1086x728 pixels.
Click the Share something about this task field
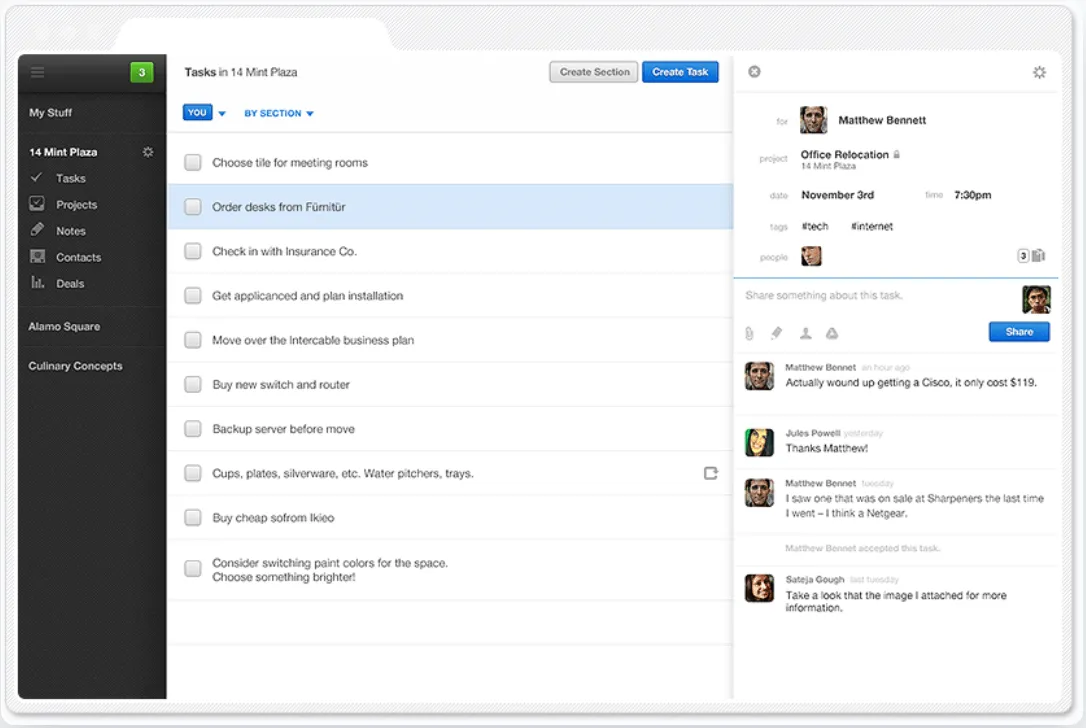point(878,296)
